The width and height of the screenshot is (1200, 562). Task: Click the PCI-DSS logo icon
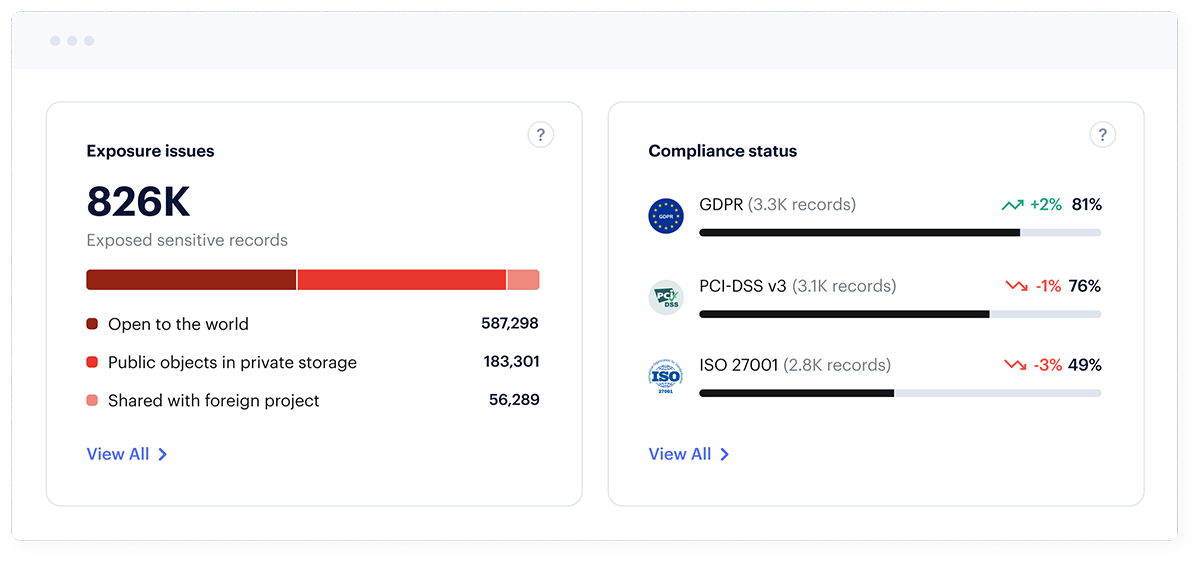point(666,297)
